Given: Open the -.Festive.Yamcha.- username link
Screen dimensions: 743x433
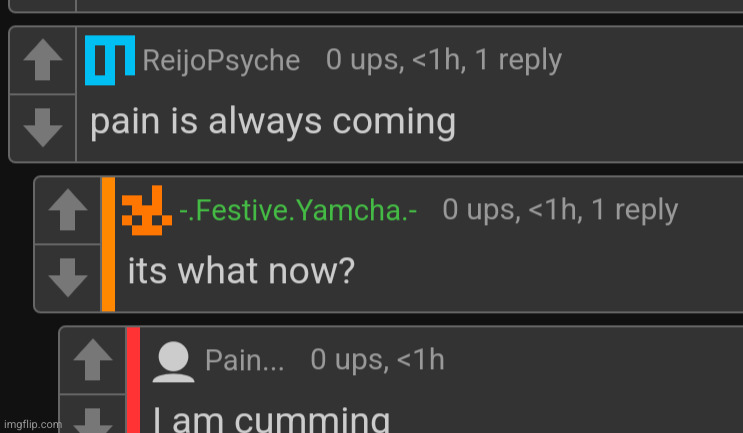Looking at the screenshot, I should pos(298,210).
